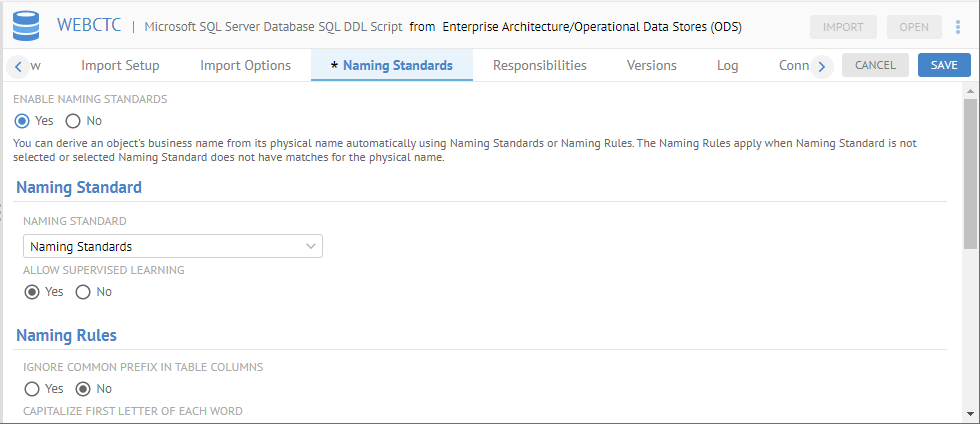Click the WEBCTC database icon

click(x=26, y=27)
